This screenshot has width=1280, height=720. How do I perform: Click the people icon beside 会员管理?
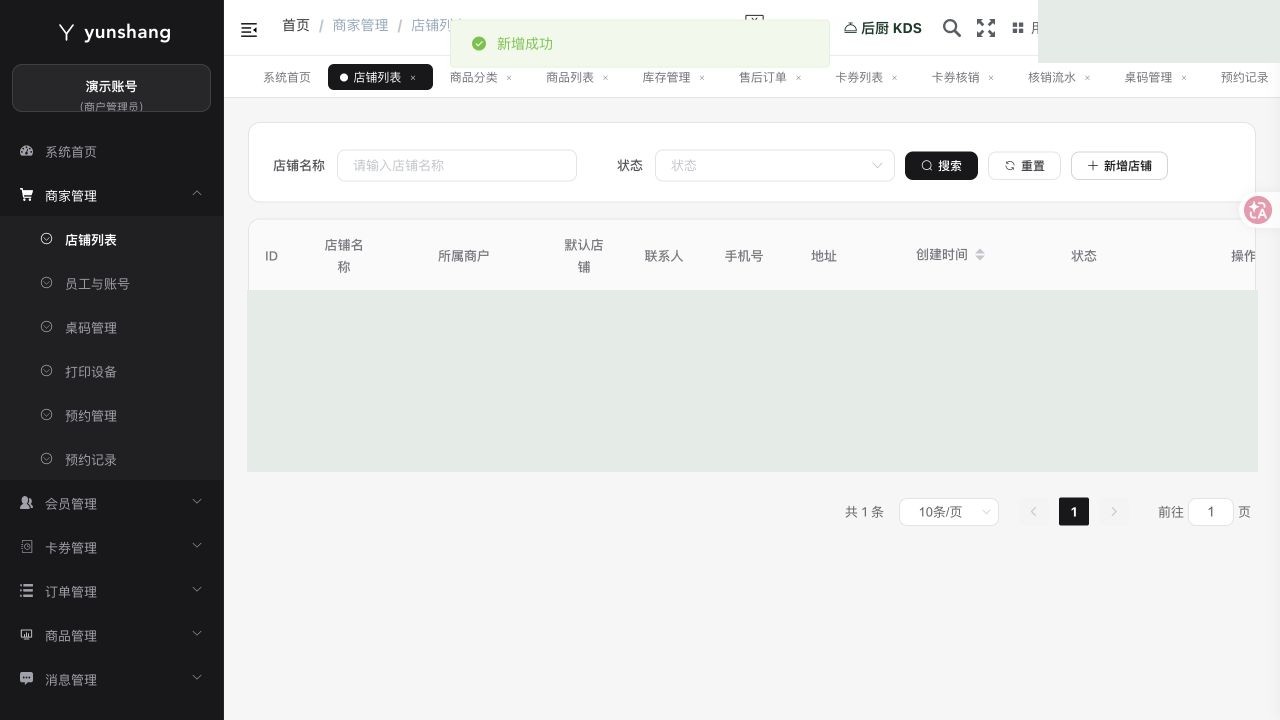click(27, 503)
